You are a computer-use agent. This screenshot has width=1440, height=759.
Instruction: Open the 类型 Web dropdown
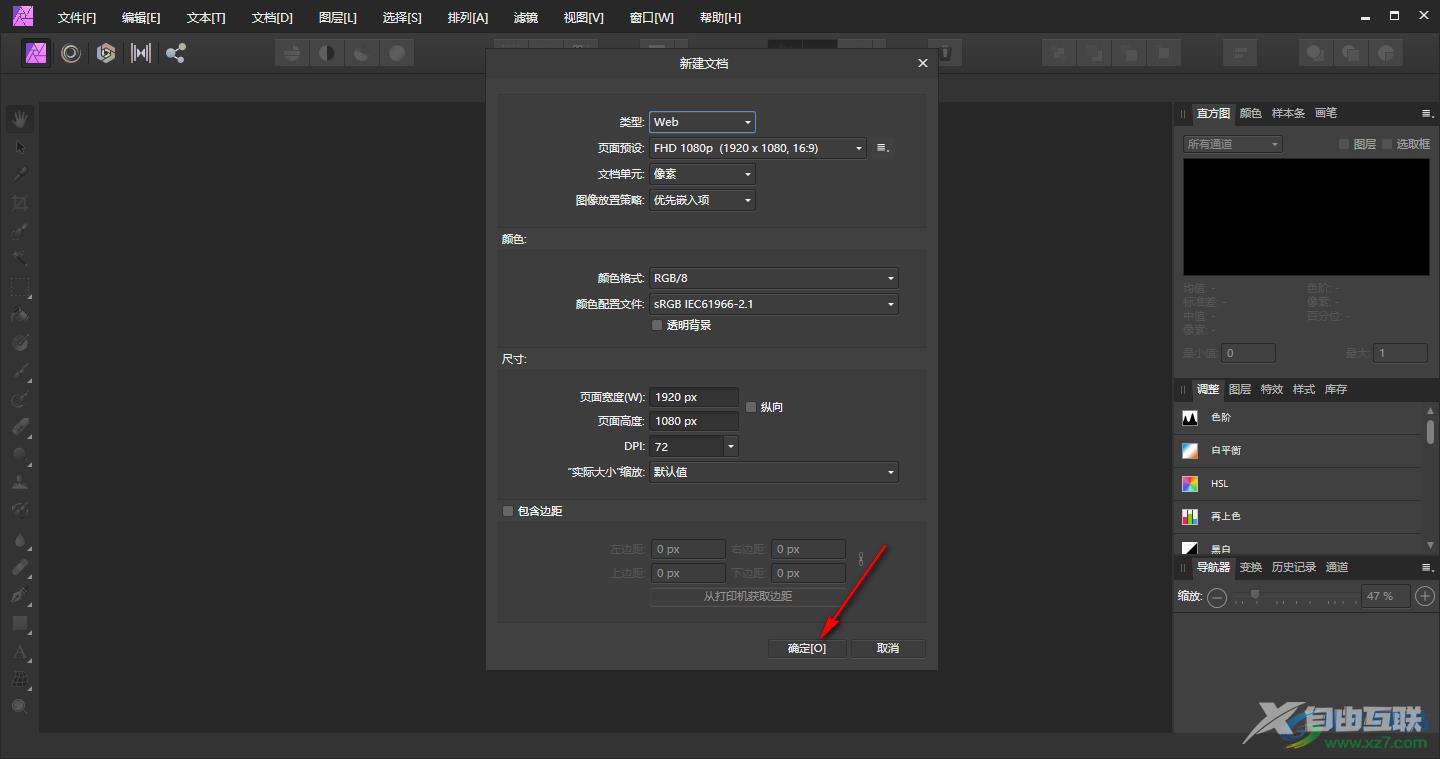[702, 122]
